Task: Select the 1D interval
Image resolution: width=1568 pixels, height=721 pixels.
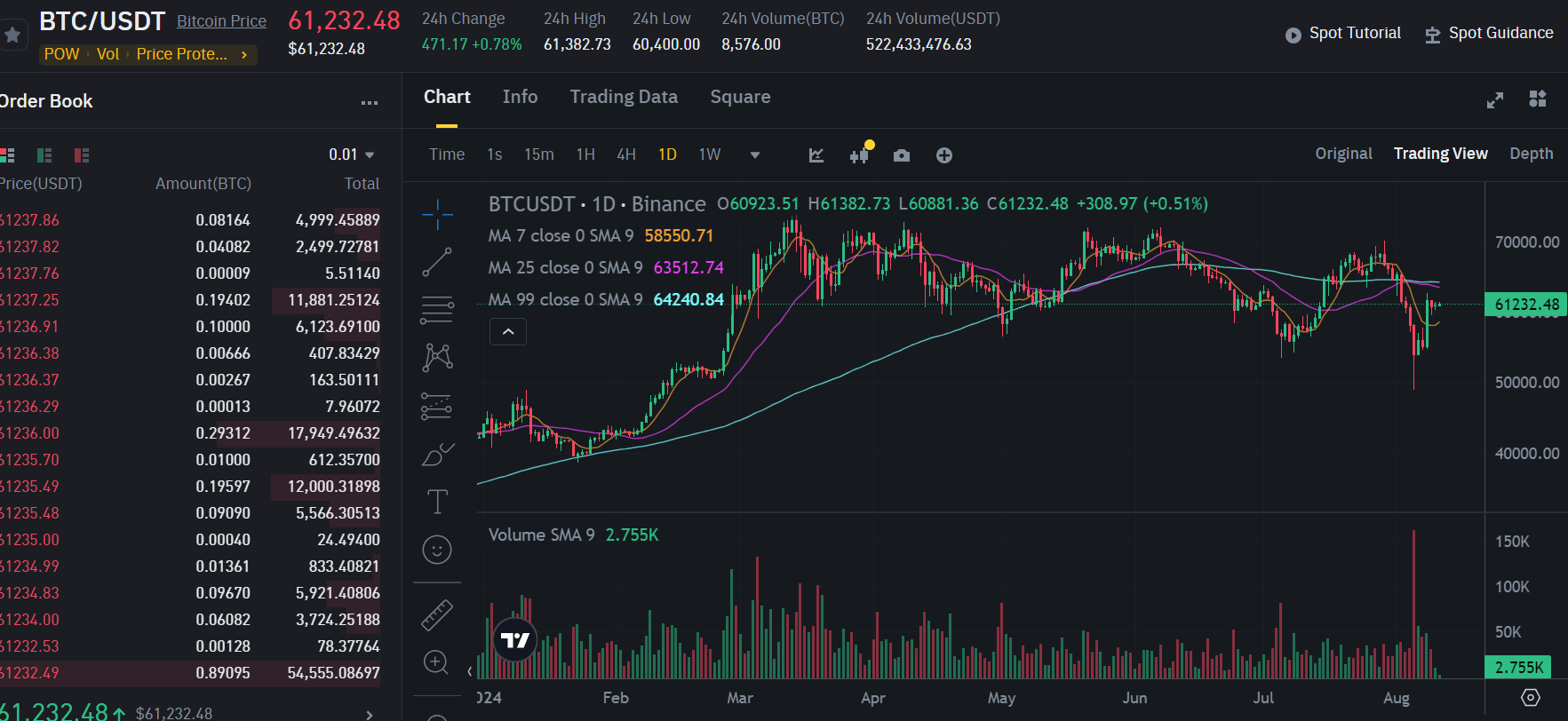Action: 667,154
